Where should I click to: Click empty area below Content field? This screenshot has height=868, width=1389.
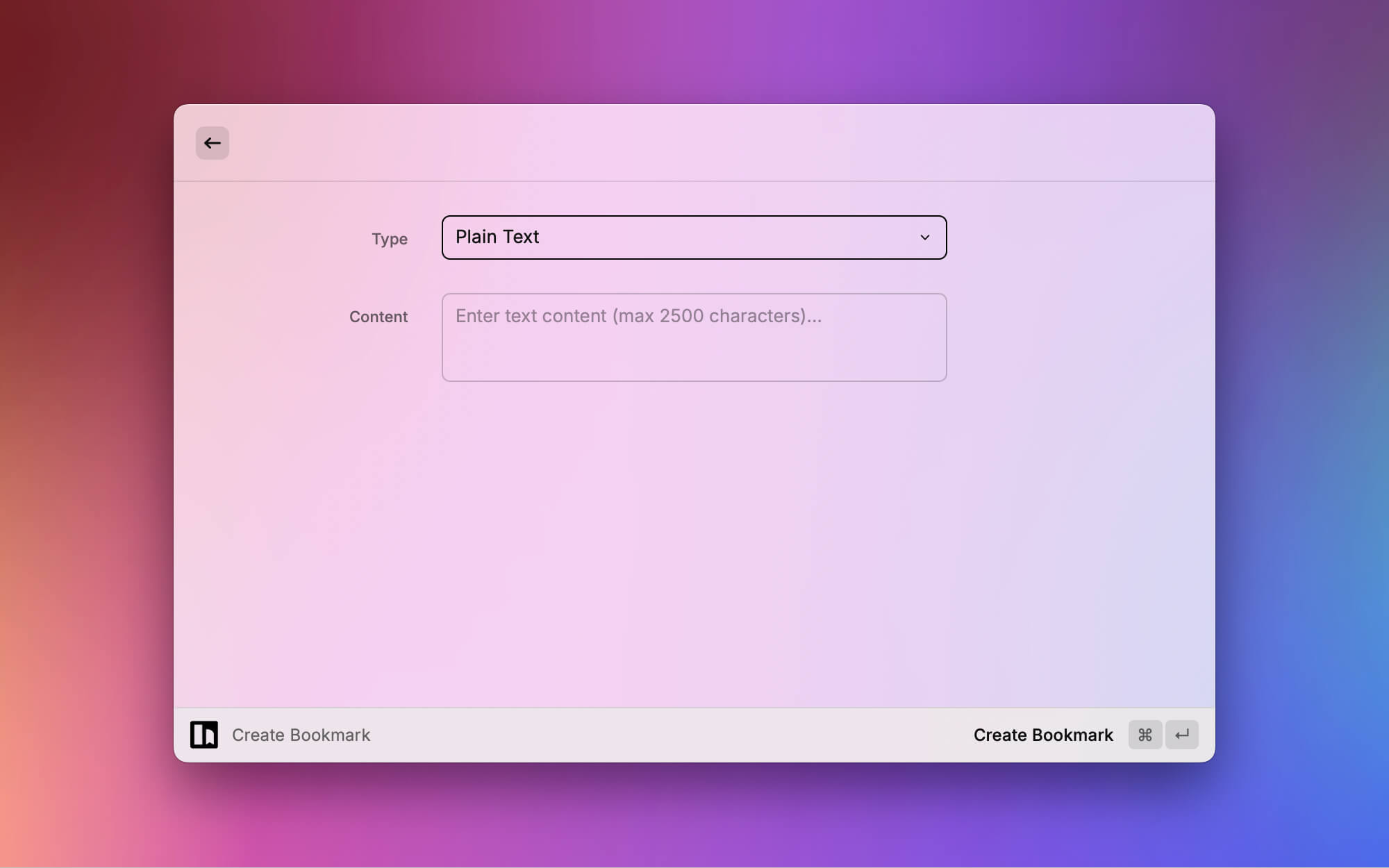pos(693,542)
